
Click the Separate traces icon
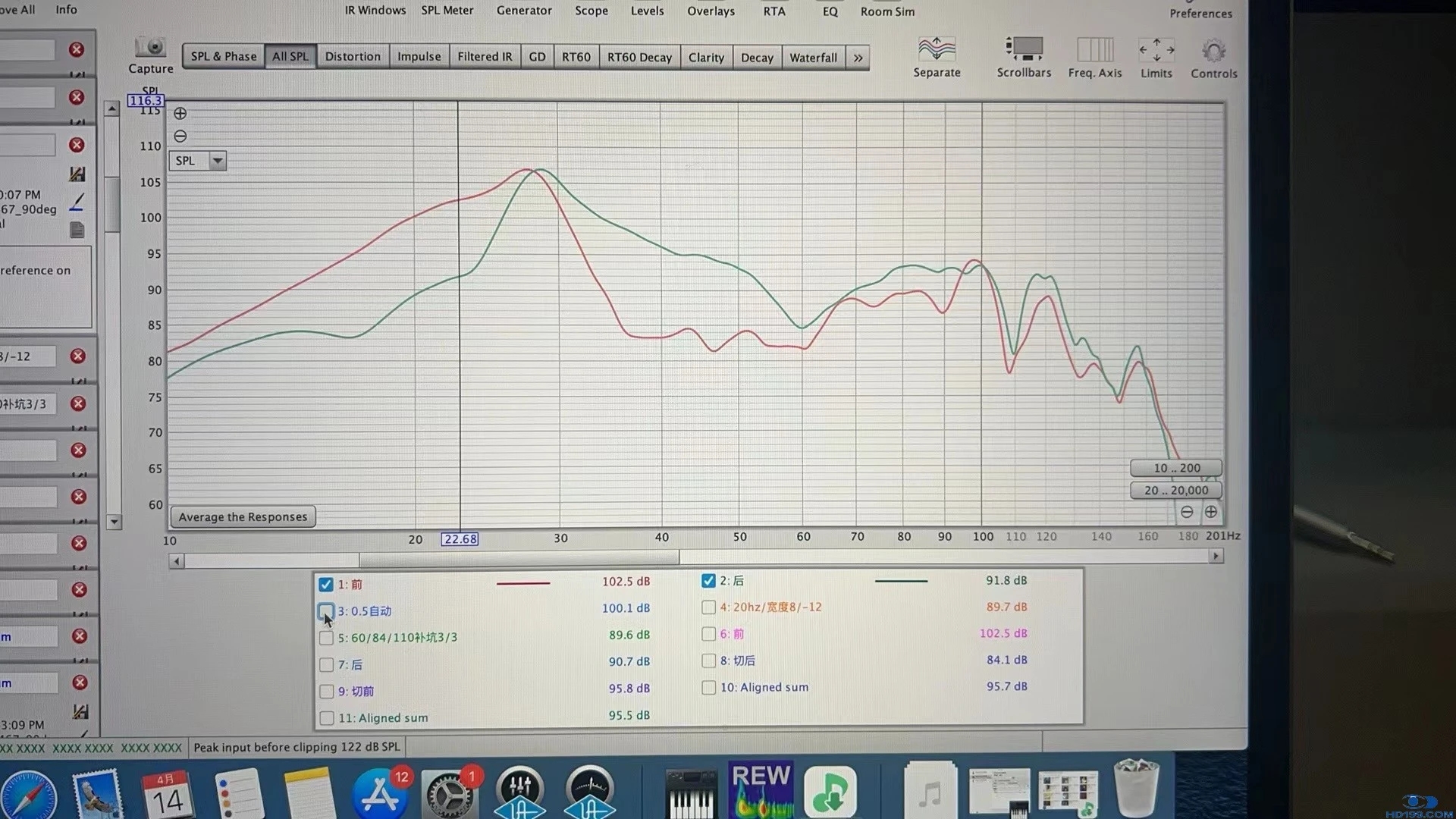(x=937, y=49)
